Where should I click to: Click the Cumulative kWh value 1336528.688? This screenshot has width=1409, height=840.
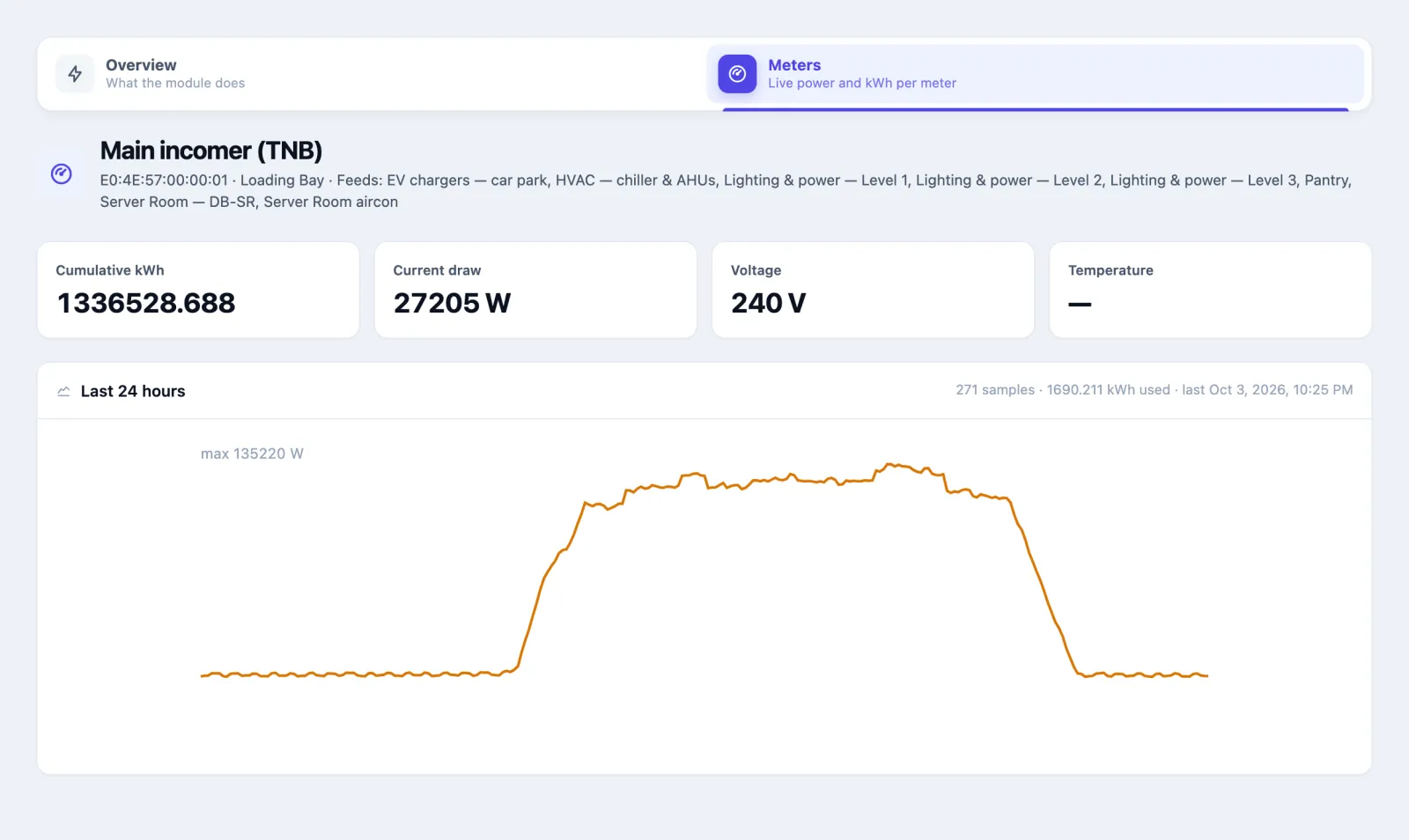pyautogui.click(x=146, y=303)
